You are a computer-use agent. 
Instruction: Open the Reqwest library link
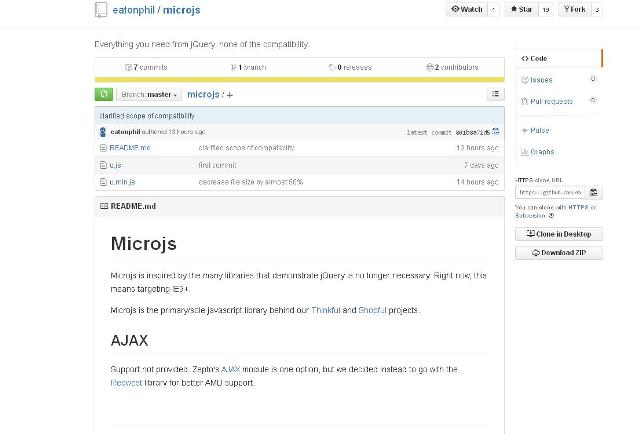[126, 383]
